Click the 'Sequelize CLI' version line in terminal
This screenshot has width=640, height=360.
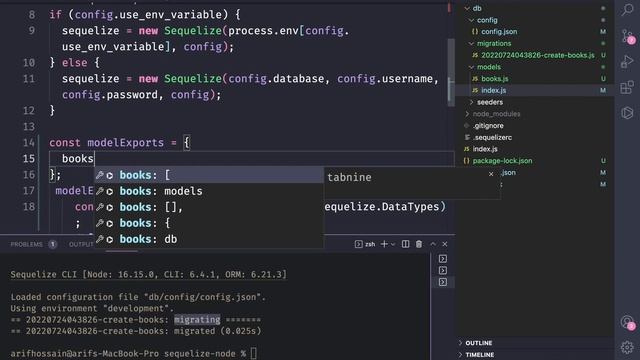pos(149,274)
